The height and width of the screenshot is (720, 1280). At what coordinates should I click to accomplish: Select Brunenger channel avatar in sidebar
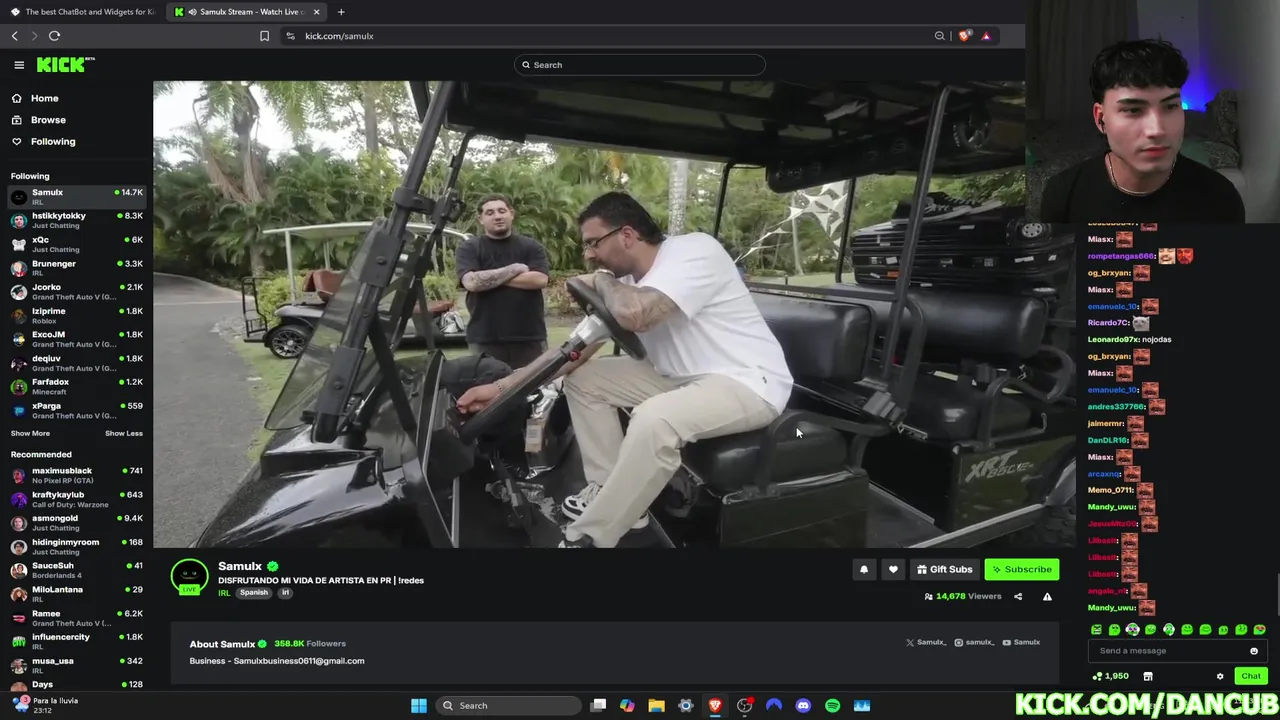pos(19,268)
